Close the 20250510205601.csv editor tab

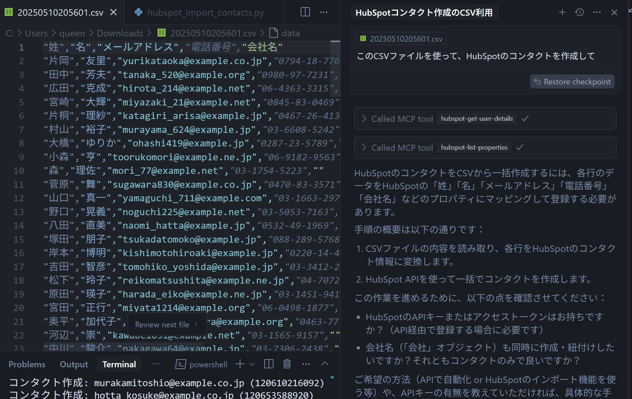(114, 12)
